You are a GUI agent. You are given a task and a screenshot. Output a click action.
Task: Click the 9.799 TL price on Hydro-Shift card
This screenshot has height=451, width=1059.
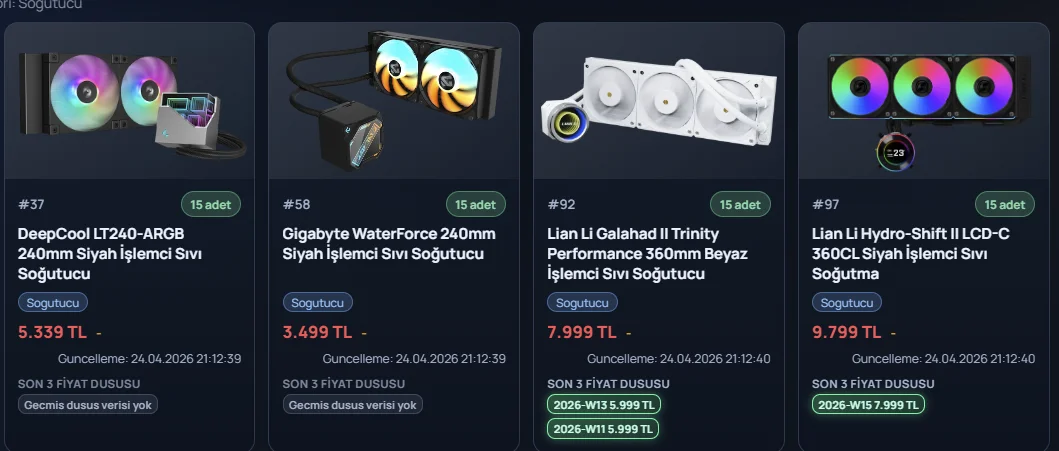pyautogui.click(x=847, y=332)
